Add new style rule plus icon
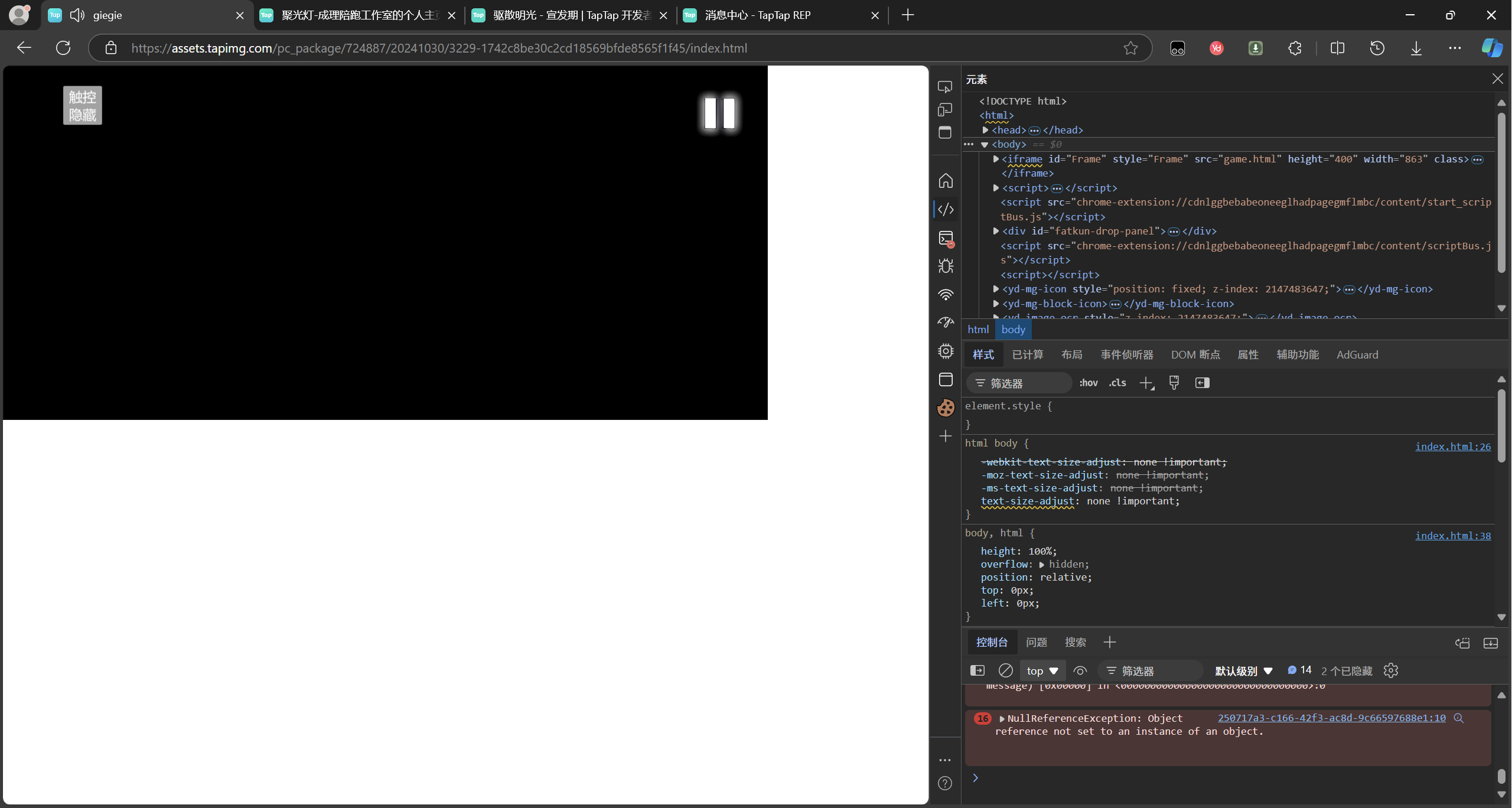This screenshot has width=1512, height=808. coord(1146,383)
